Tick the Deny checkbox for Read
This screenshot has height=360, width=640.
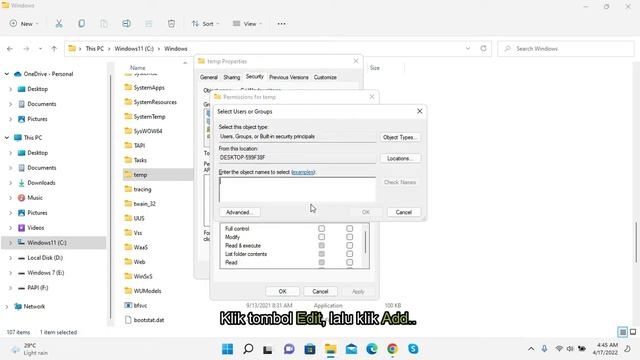[349, 262]
